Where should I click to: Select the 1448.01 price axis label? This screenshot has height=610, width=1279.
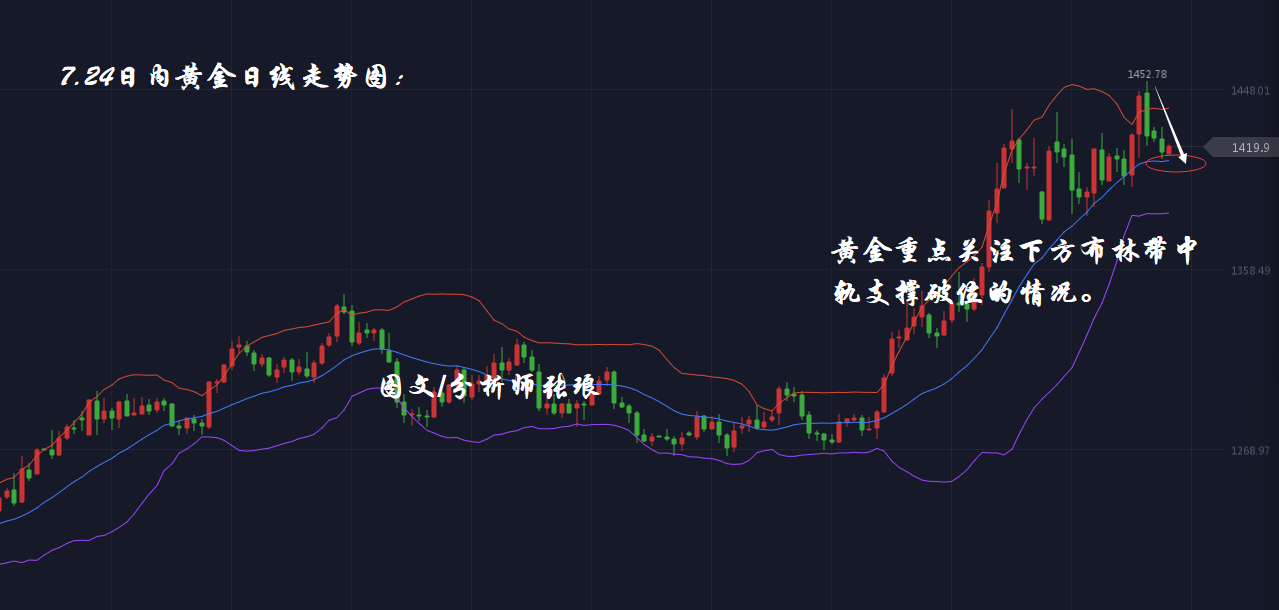[x=1250, y=91]
